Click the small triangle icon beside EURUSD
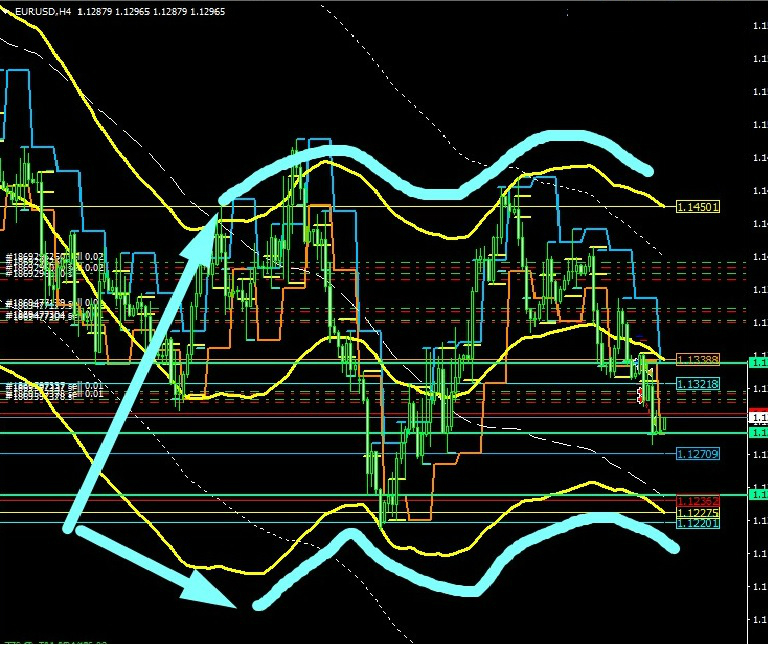The image size is (768, 645). [x=7, y=11]
